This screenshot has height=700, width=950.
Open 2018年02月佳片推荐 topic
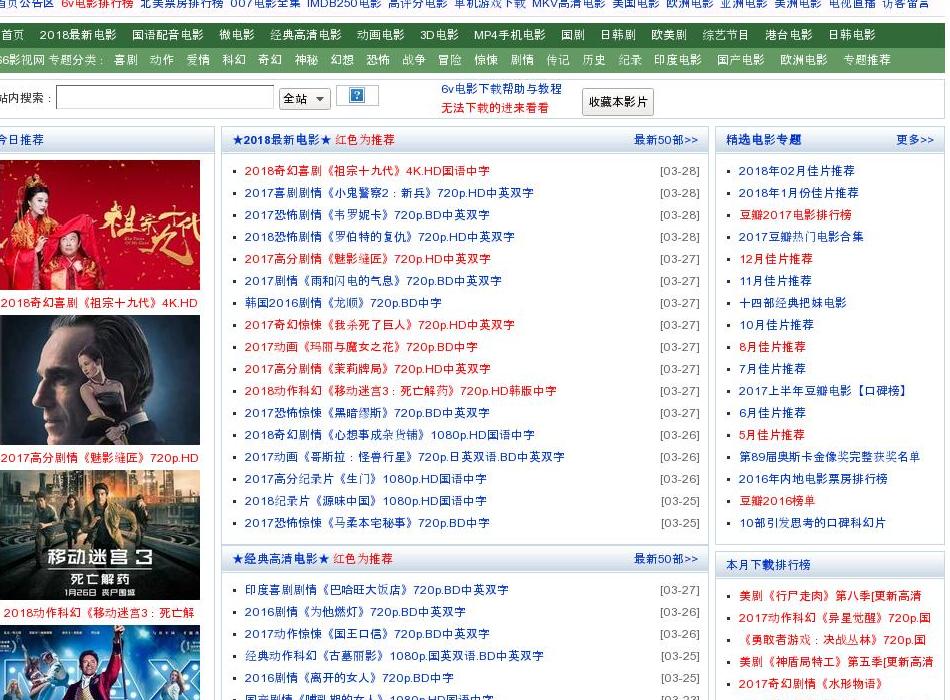tap(796, 171)
